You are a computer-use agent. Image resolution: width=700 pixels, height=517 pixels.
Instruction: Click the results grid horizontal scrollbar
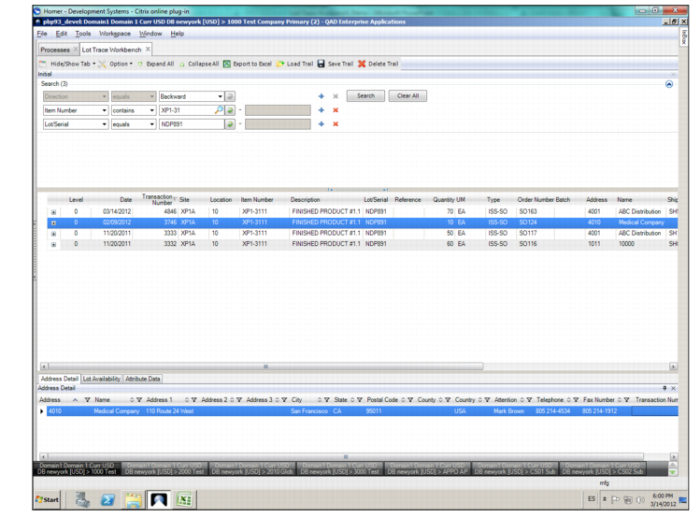pos(266,366)
